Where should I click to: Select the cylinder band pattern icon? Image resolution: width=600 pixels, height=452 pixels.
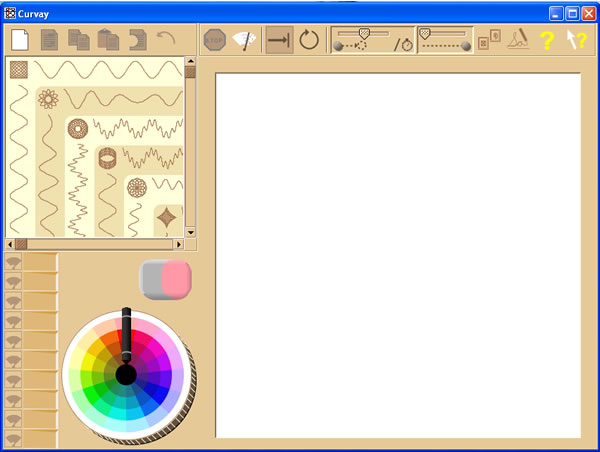point(107,158)
